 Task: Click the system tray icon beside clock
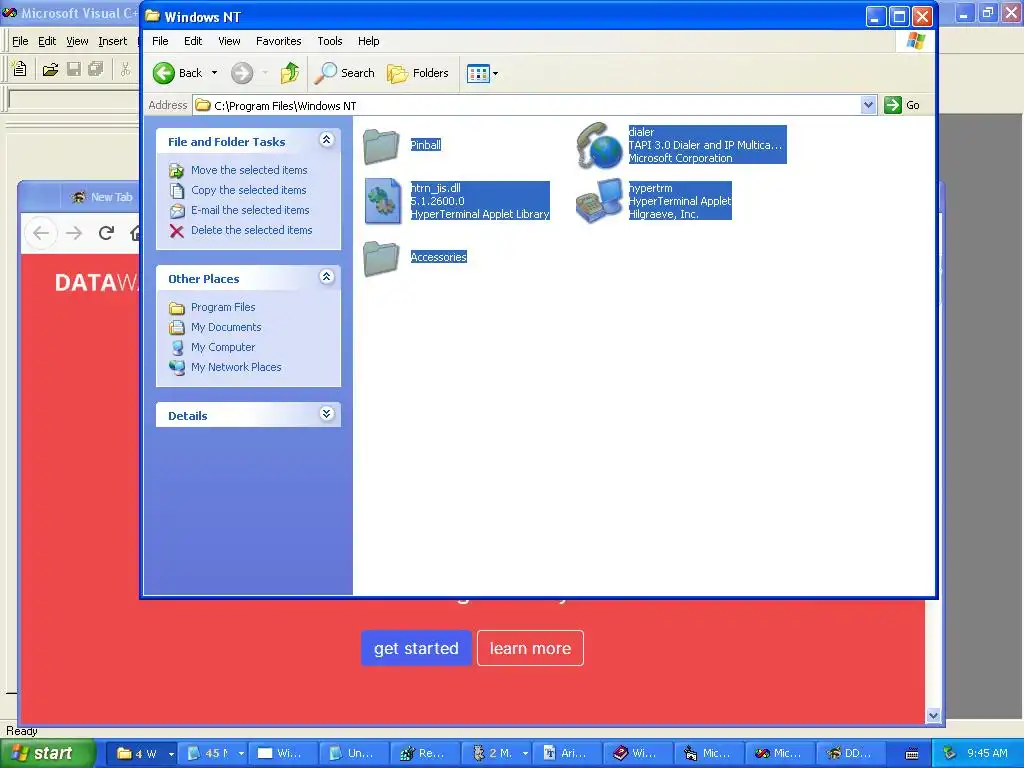[949, 753]
